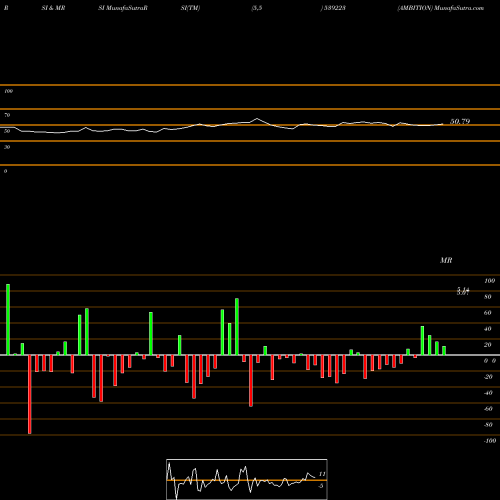Screen dimensions: 500x500
Task: Click the MR axis label -60
Action: click(488, 409)
